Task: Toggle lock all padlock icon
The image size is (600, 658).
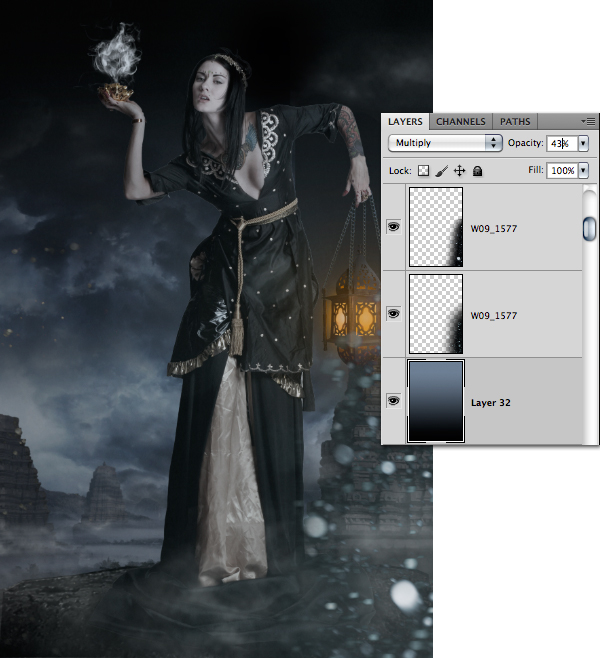Action: [x=477, y=171]
